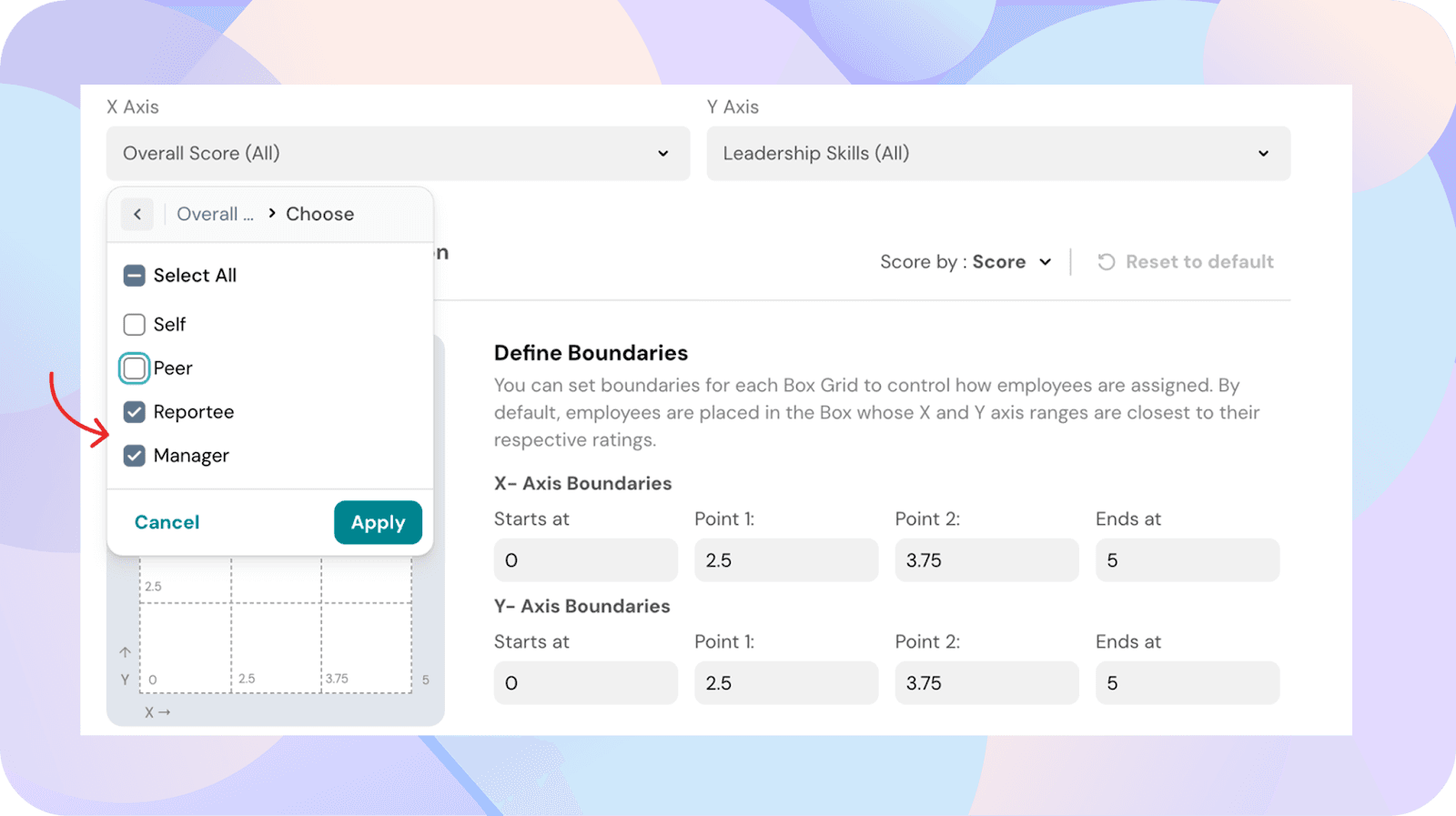The width and height of the screenshot is (1456, 816).
Task: Uncheck the Manager checkbox
Action: click(x=135, y=456)
